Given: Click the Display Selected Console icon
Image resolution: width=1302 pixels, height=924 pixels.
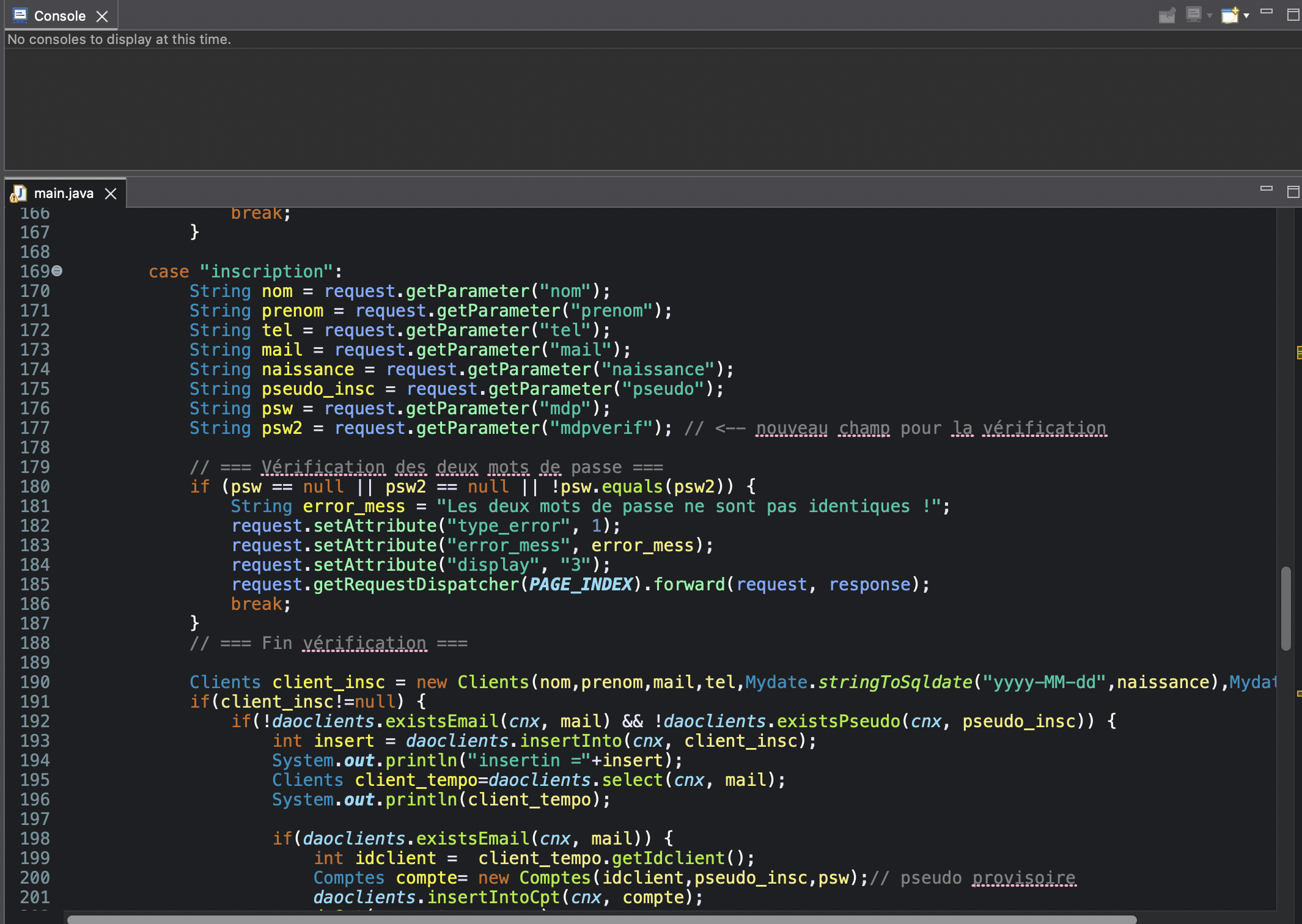Looking at the screenshot, I should point(1194,15).
